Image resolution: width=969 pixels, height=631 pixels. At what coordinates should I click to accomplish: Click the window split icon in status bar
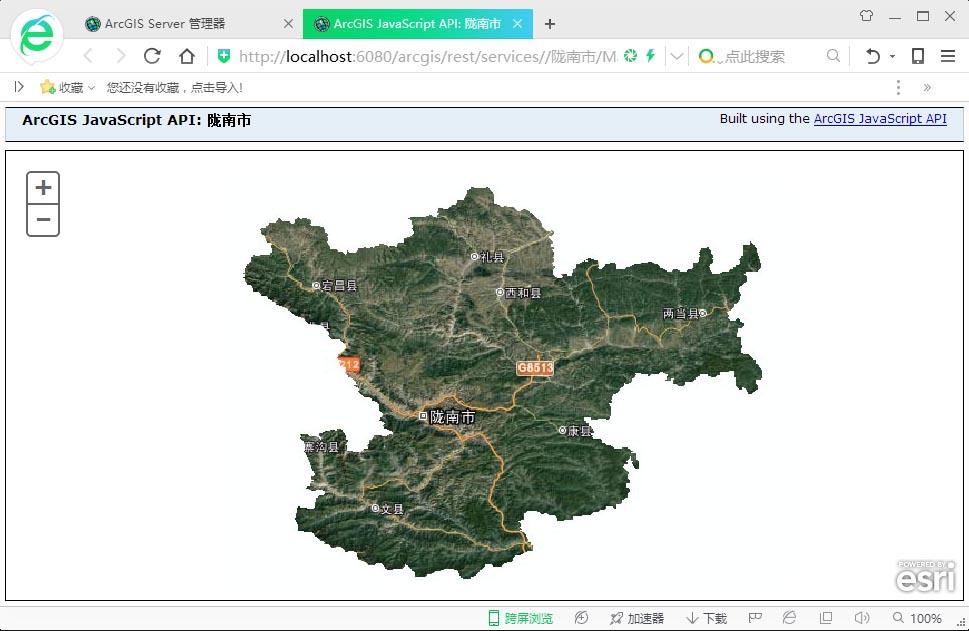tap(826, 617)
